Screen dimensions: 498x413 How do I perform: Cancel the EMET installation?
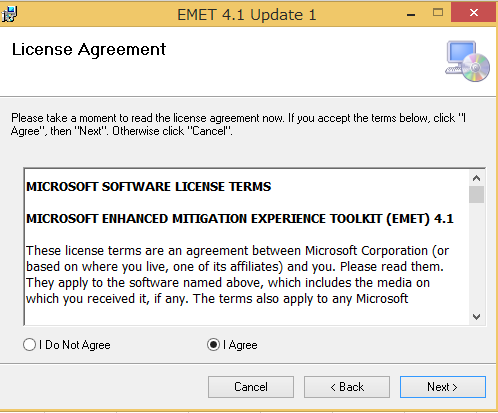coord(251,387)
